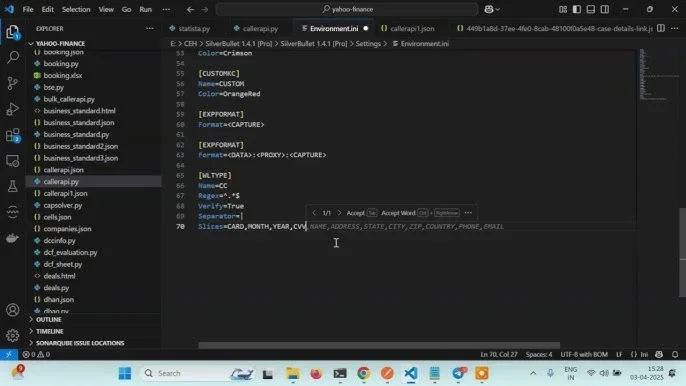Screen dimensions: 686x386
Task: Open the Selection menu
Action: [x=76, y=9]
